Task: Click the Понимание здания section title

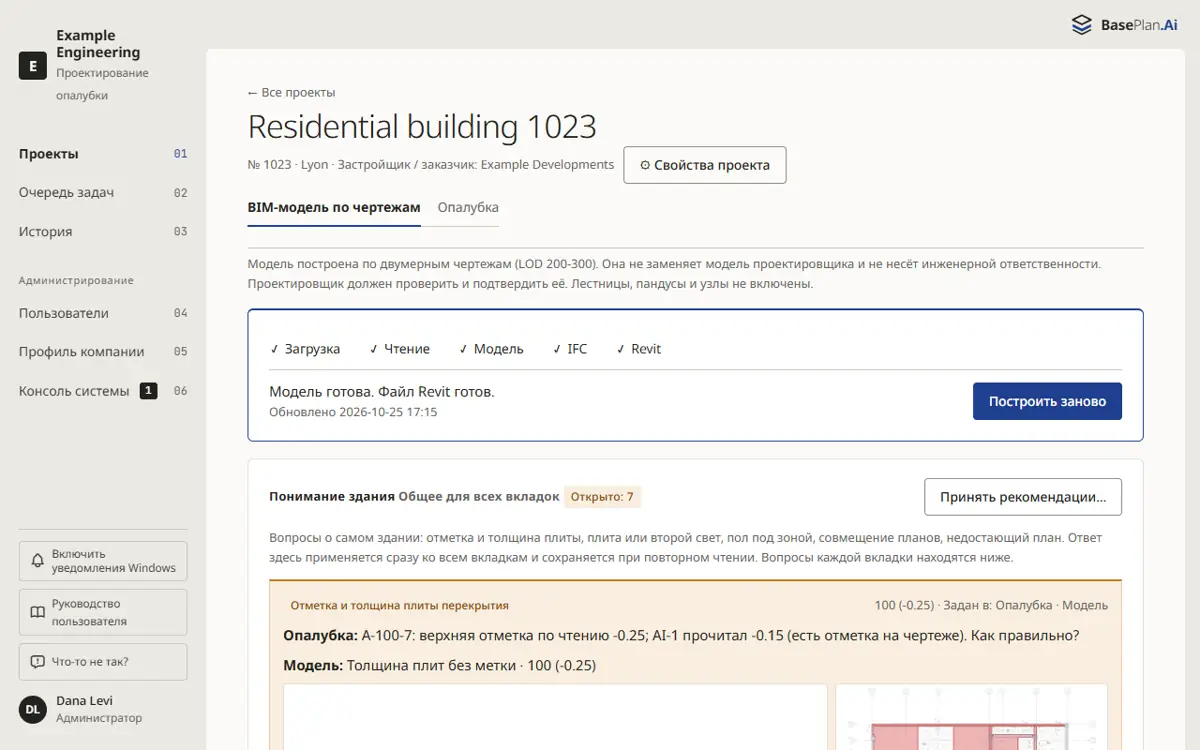Action: [332, 497]
